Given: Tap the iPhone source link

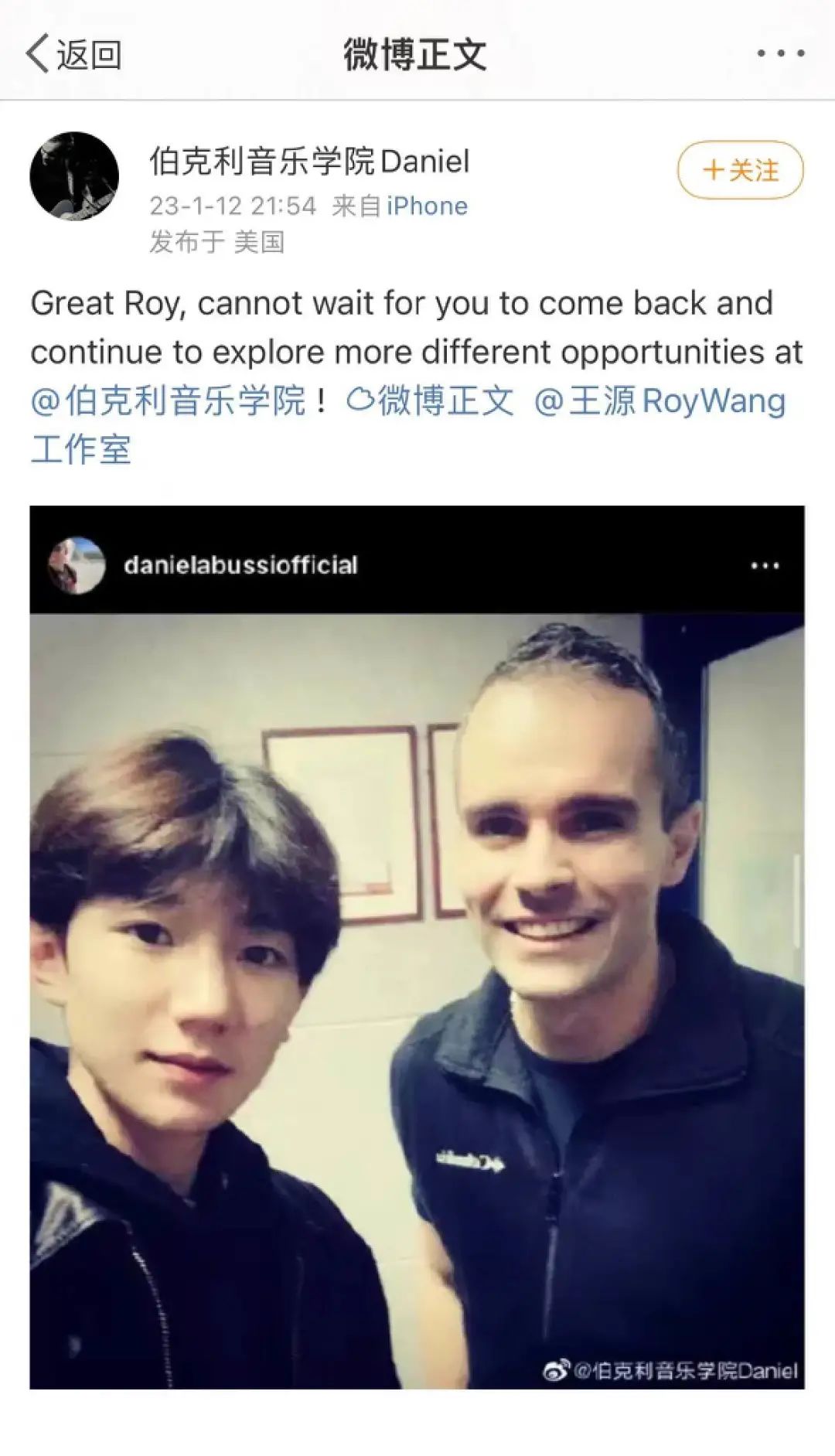Looking at the screenshot, I should [x=427, y=206].
